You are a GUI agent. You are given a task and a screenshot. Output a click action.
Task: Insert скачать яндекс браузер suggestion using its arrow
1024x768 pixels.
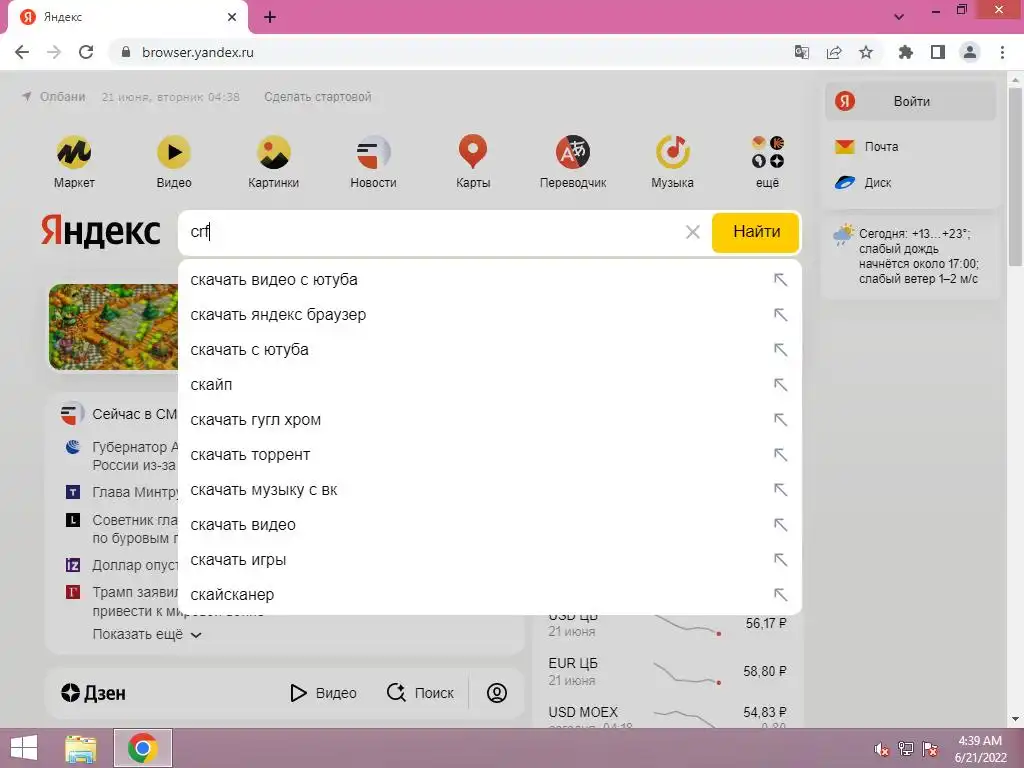tap(780, 315)
